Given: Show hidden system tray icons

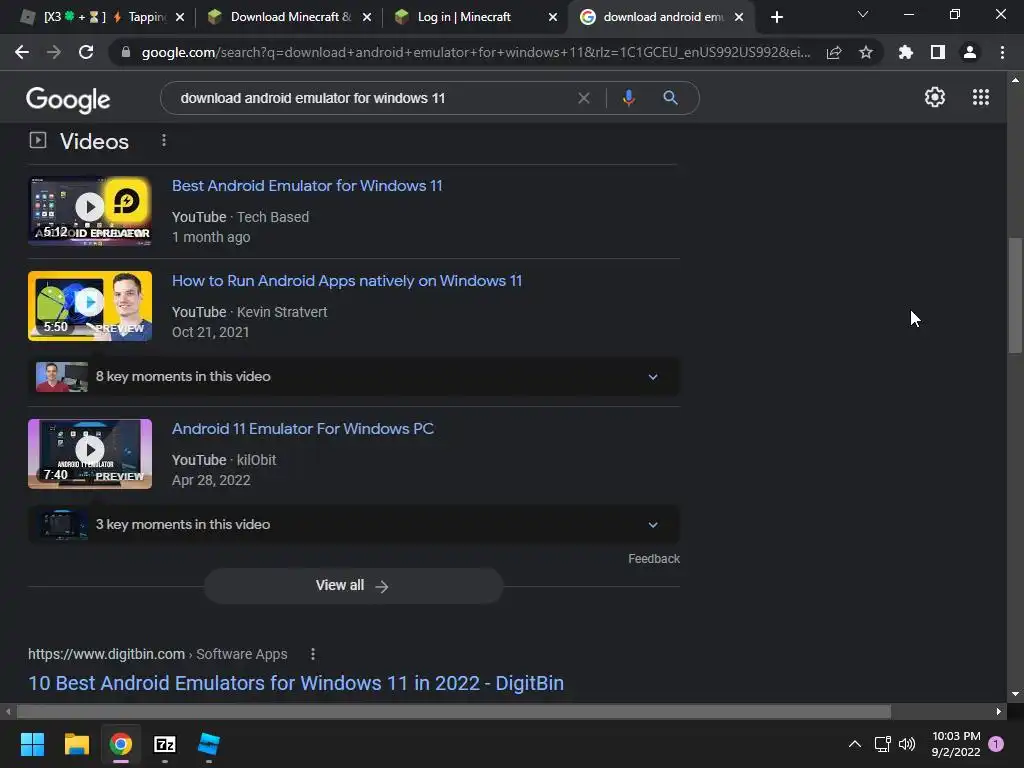Looking at the screenshot, I should (854, 744).
